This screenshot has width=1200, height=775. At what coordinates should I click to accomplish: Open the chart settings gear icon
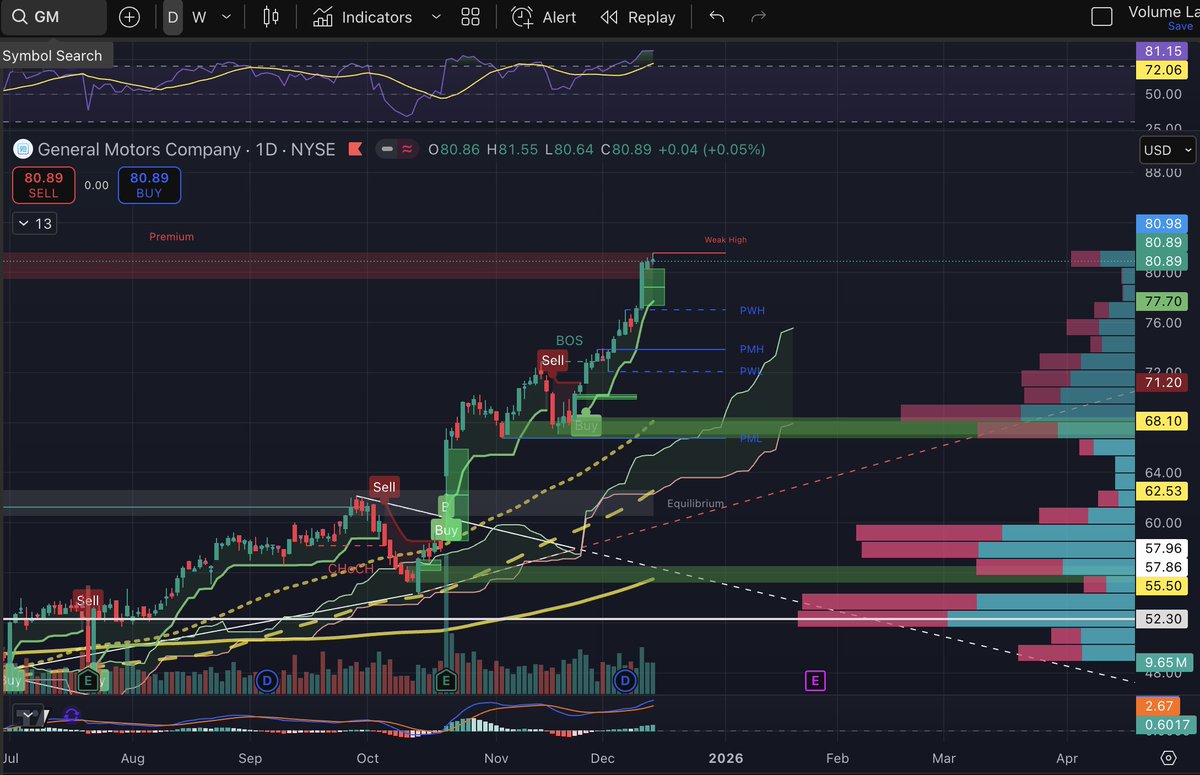tap(1168, 759)
